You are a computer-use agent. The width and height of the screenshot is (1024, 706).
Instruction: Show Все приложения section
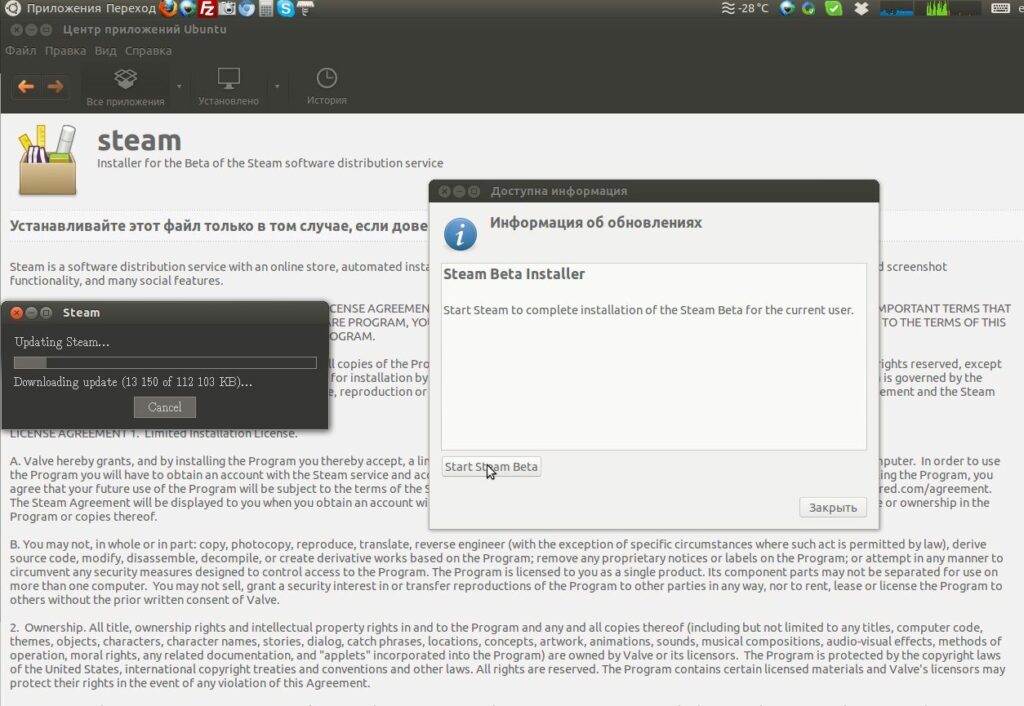[x=125, y=87]
